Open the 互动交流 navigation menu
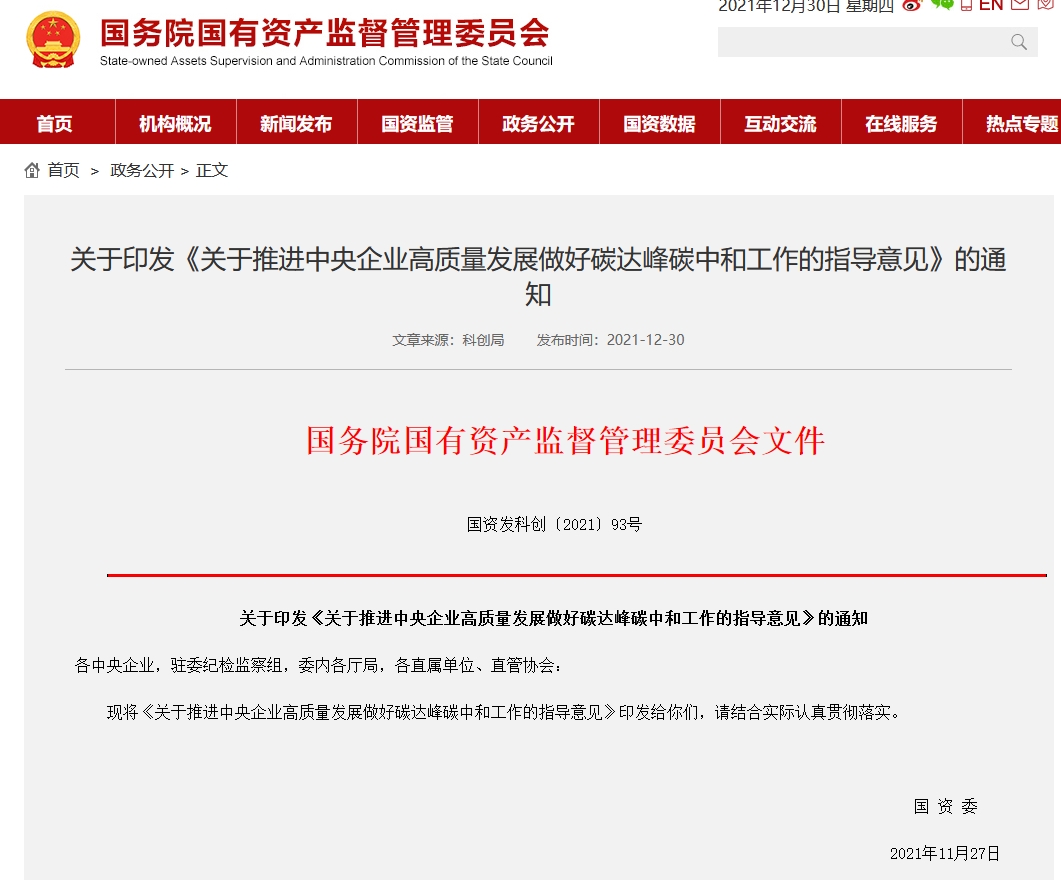1061x880 pixels. 780,124
